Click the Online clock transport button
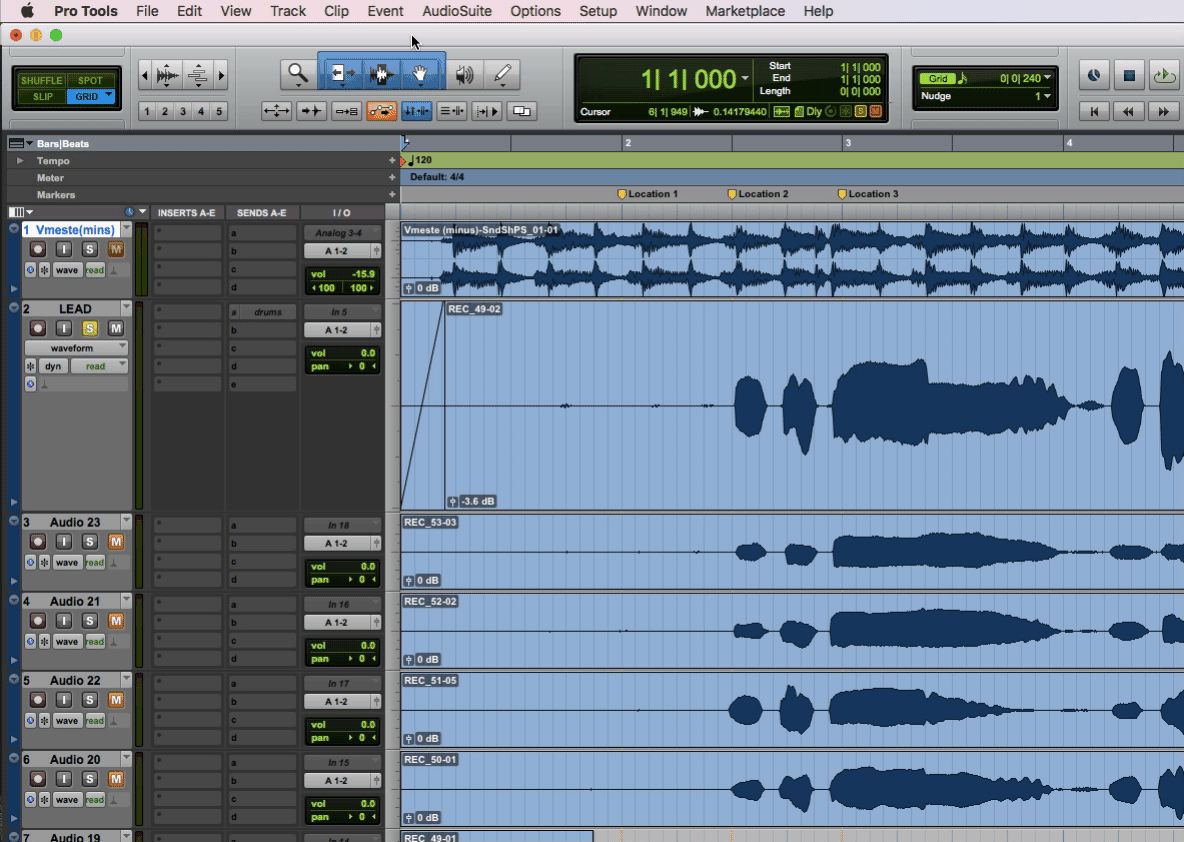Screen dimensions: 1184x842 [1093, 75]
